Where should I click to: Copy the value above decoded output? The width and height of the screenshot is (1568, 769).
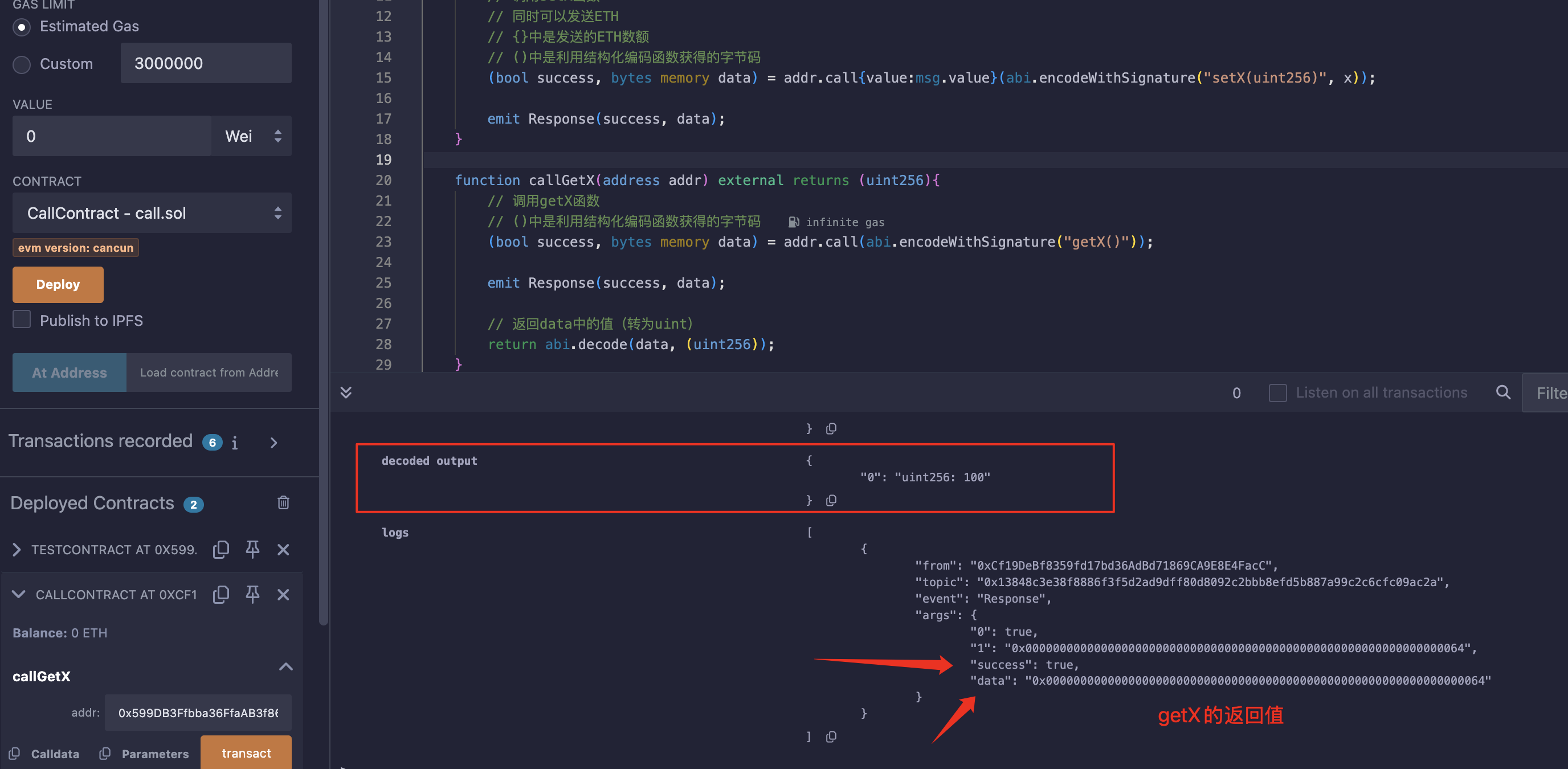831,429
